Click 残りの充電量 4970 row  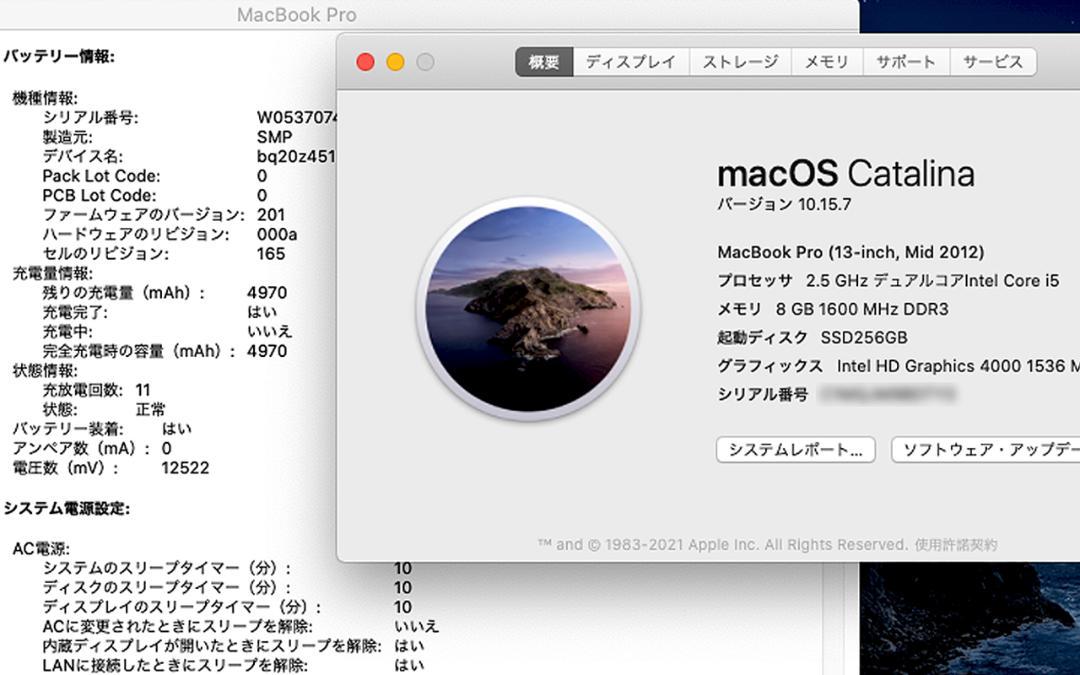pos(165,293)
